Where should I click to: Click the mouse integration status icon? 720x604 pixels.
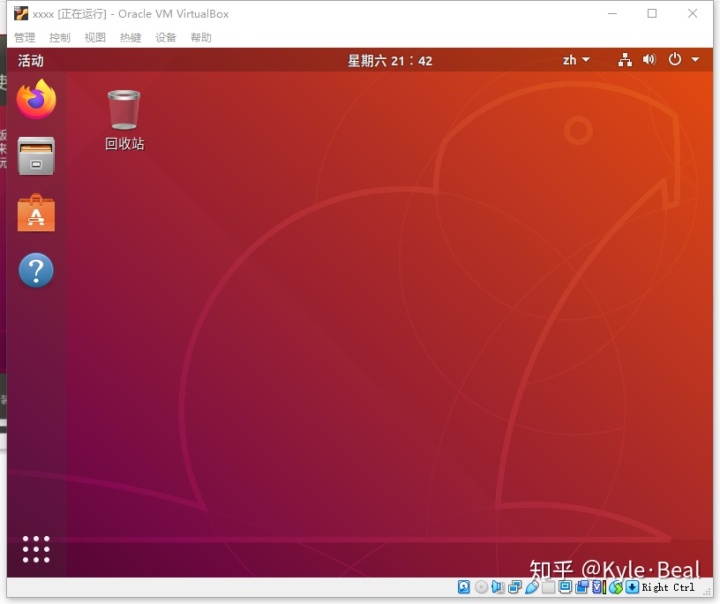[616, 587]
